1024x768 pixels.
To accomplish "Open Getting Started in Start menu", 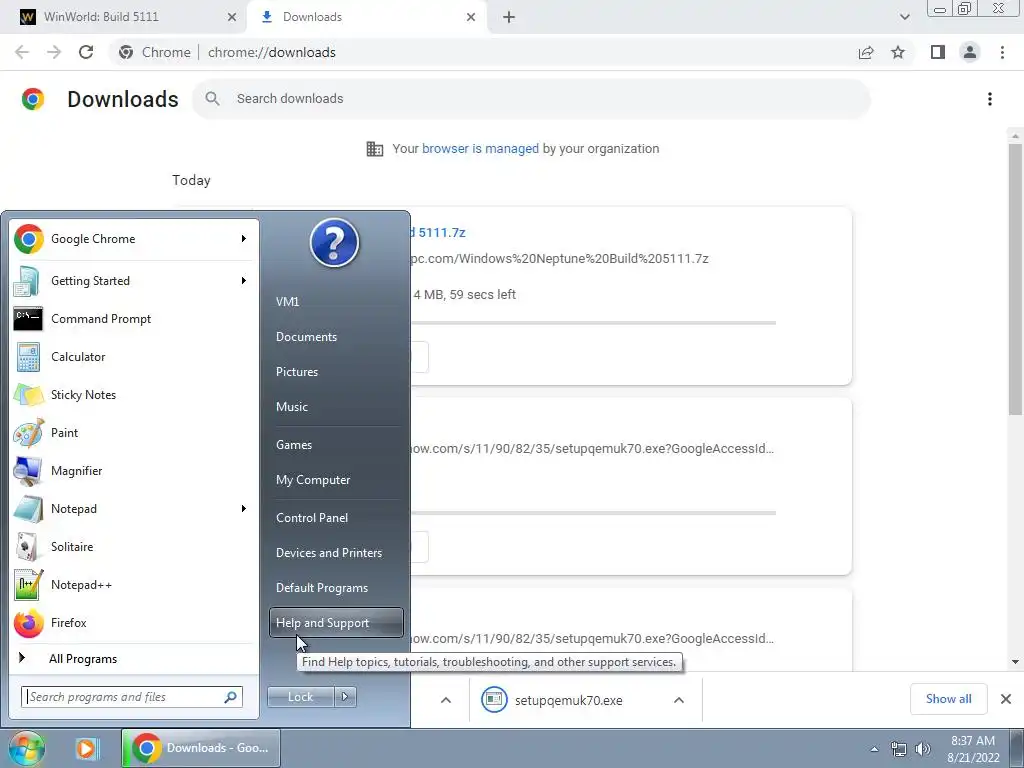I will click(x=134, y=281).
